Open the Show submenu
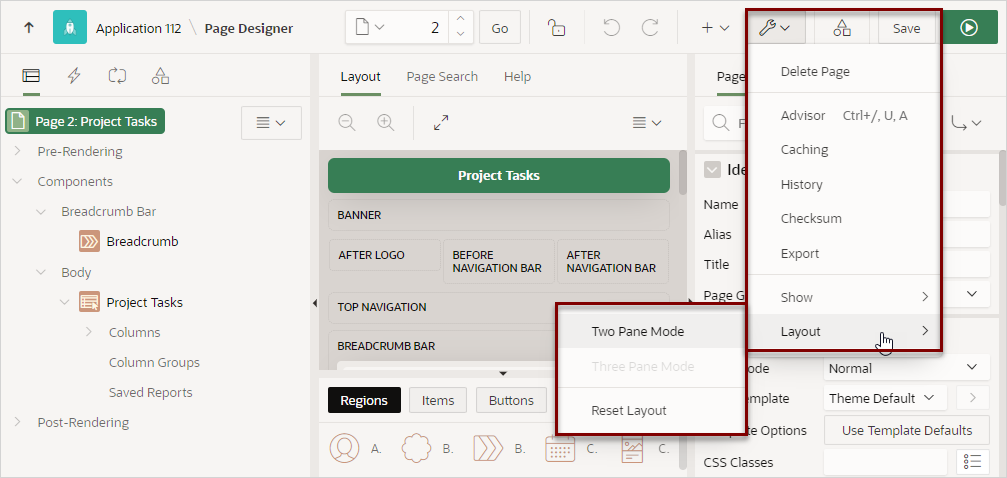 coord(843,297)
